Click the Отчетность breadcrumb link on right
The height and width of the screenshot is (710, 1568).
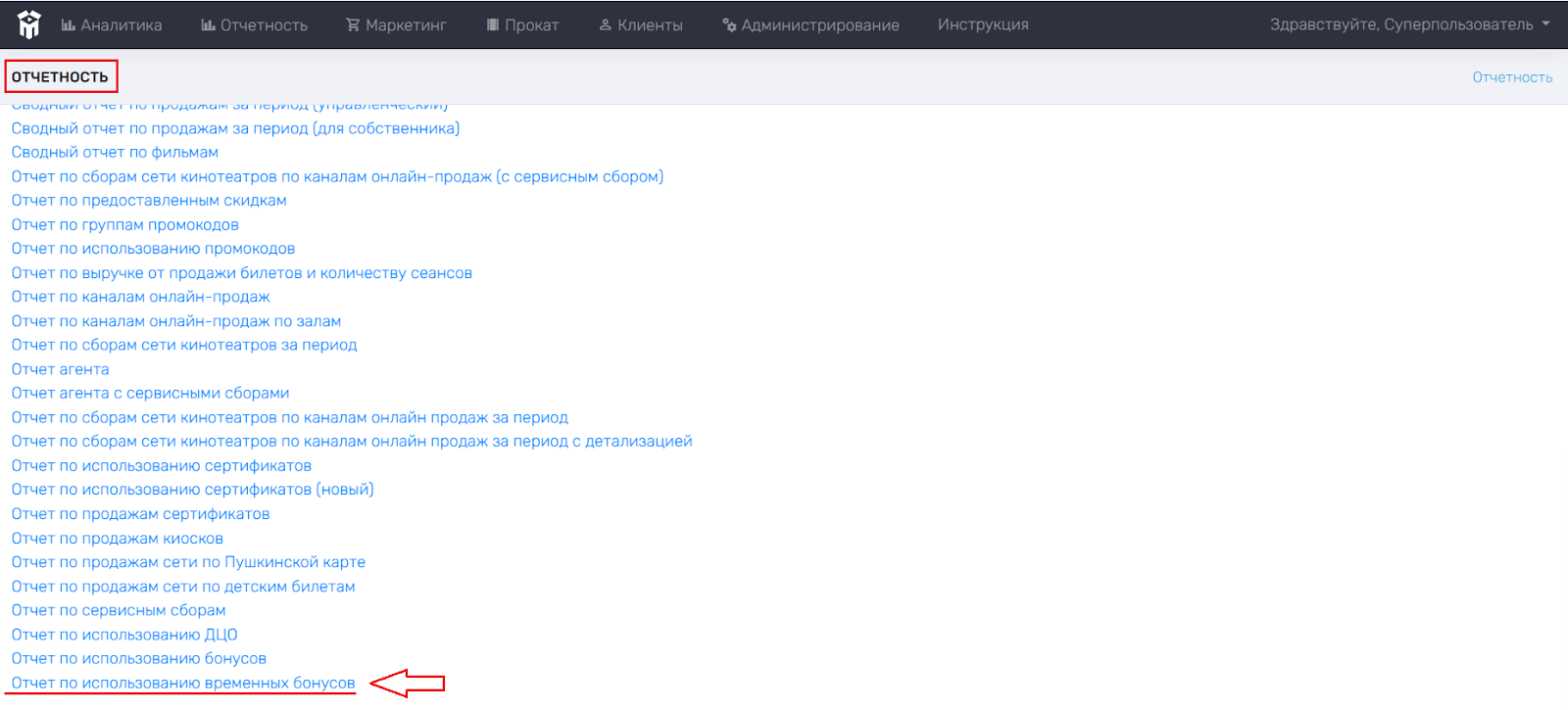click(x=1511, y=77)
